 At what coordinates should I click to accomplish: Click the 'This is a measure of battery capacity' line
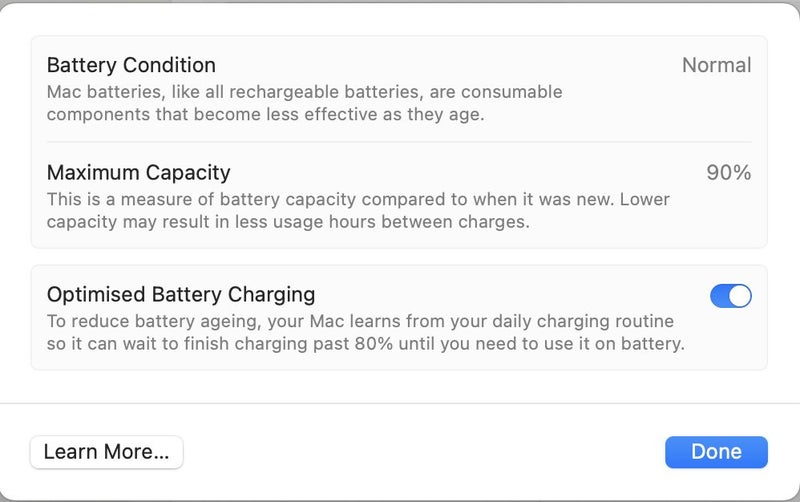click(x=358, y=199)
